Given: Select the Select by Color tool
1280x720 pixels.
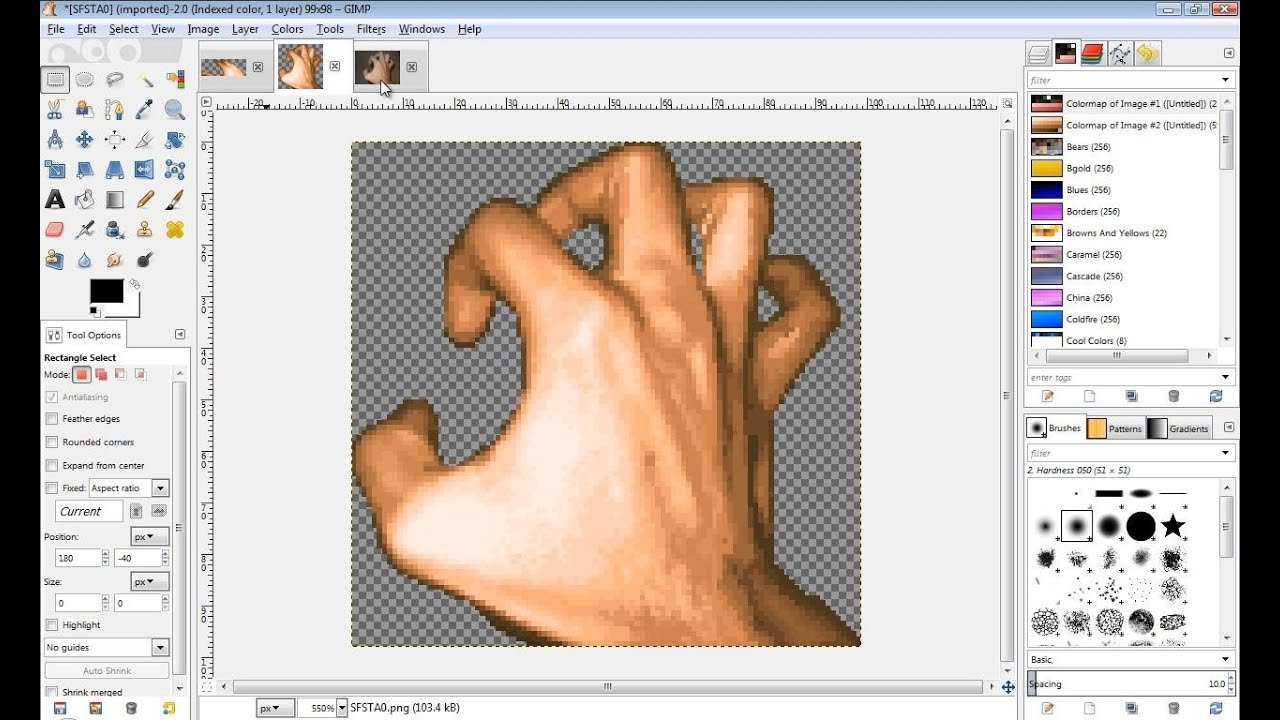Looking at the screenshot, I should tap(175, 80).
